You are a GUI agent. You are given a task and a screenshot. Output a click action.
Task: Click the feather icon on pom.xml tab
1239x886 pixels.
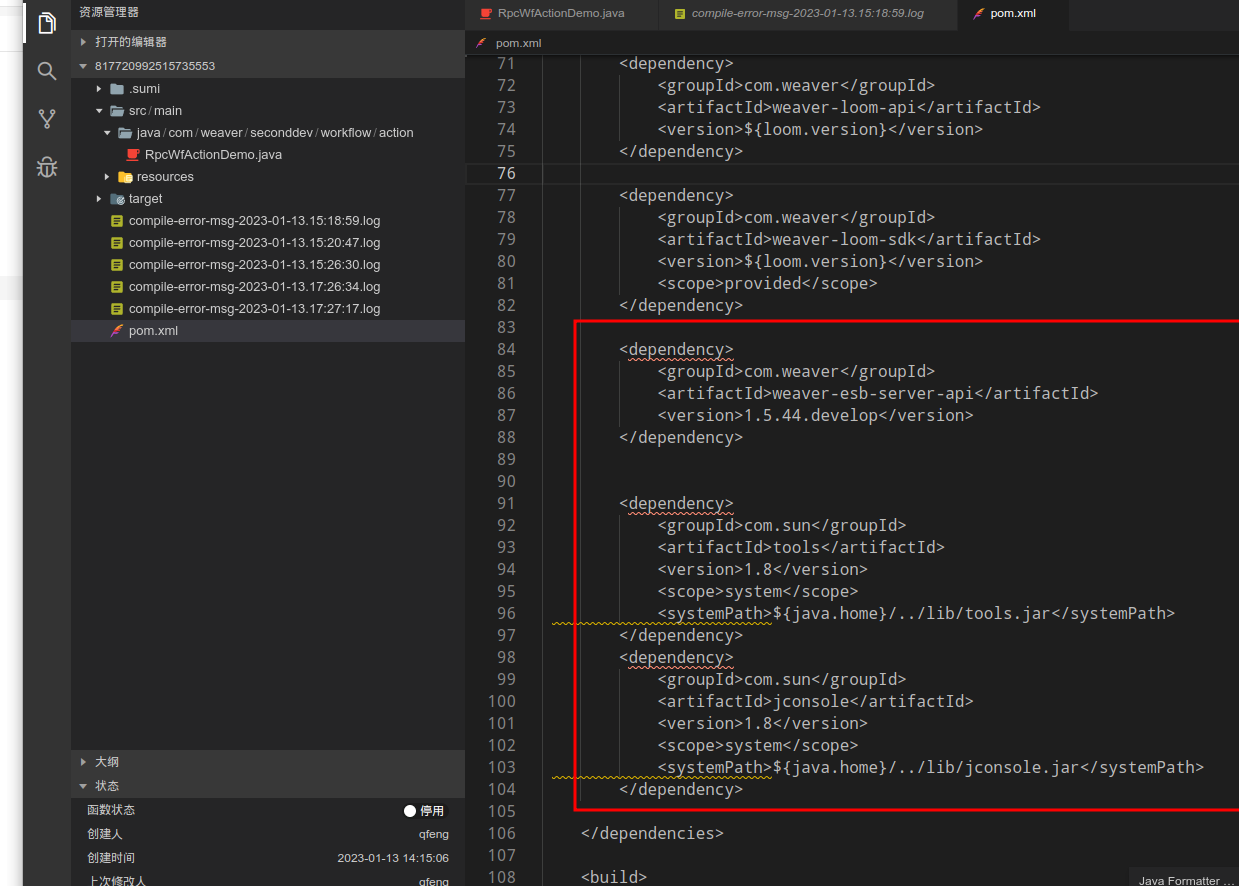979,14
